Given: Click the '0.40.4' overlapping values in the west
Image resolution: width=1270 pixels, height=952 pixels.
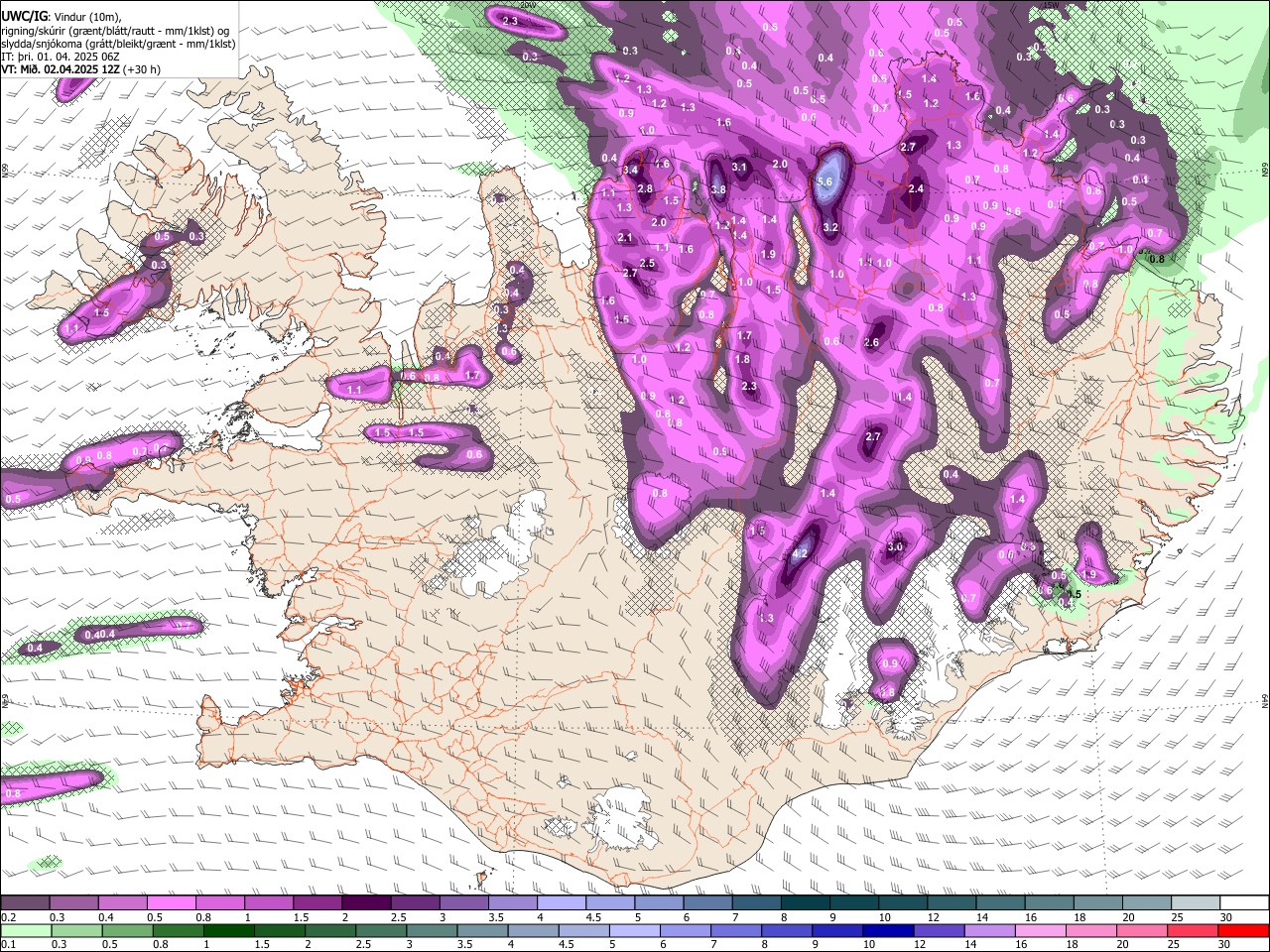Looking at the screenshot, I should 100,634.
